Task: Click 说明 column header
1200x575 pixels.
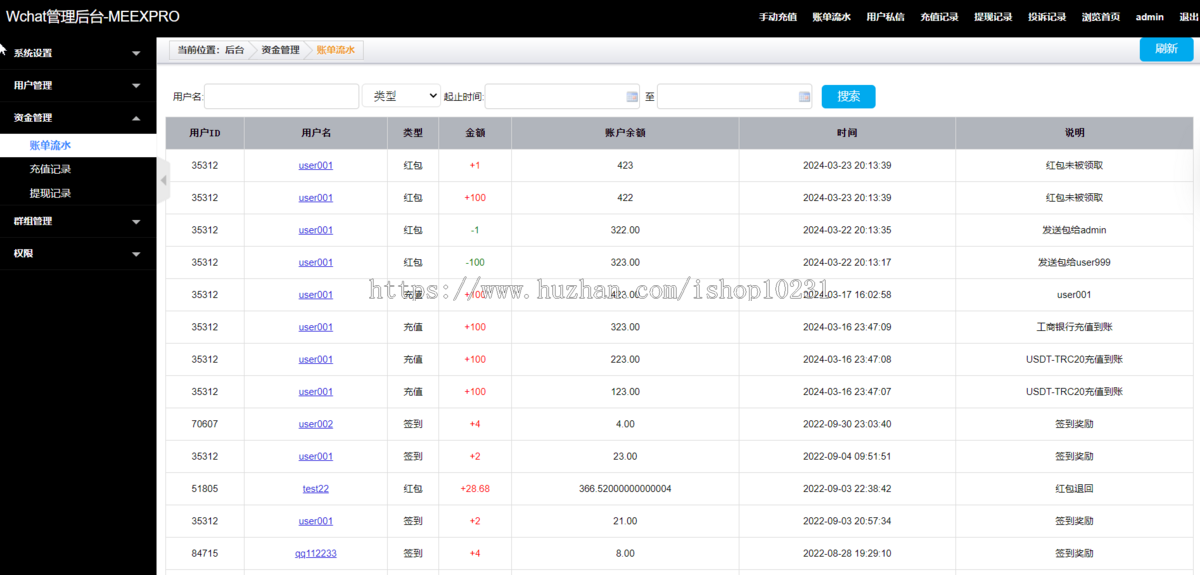Action: [x=1074, y=133]
